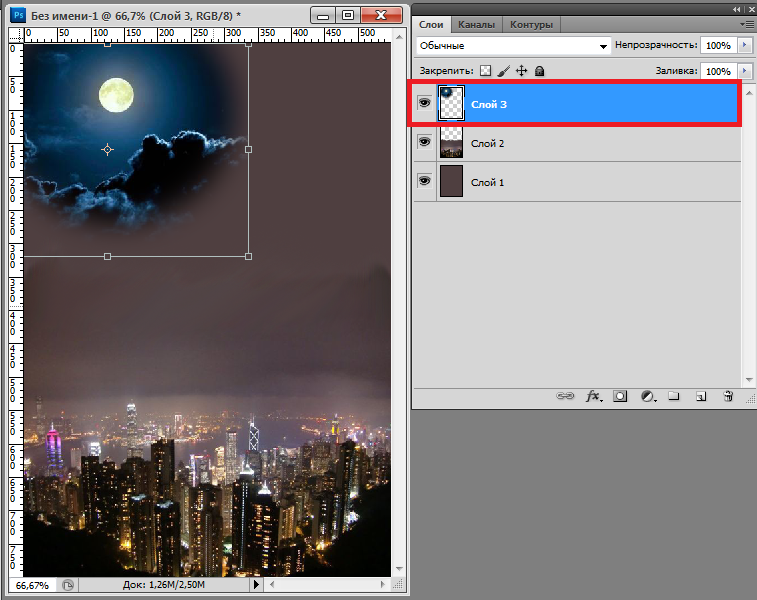Image resolution: width=757 pixels, height=600 pixels.
Task: Hide Слой 1 layer visibility
Action: coord(424,181)
